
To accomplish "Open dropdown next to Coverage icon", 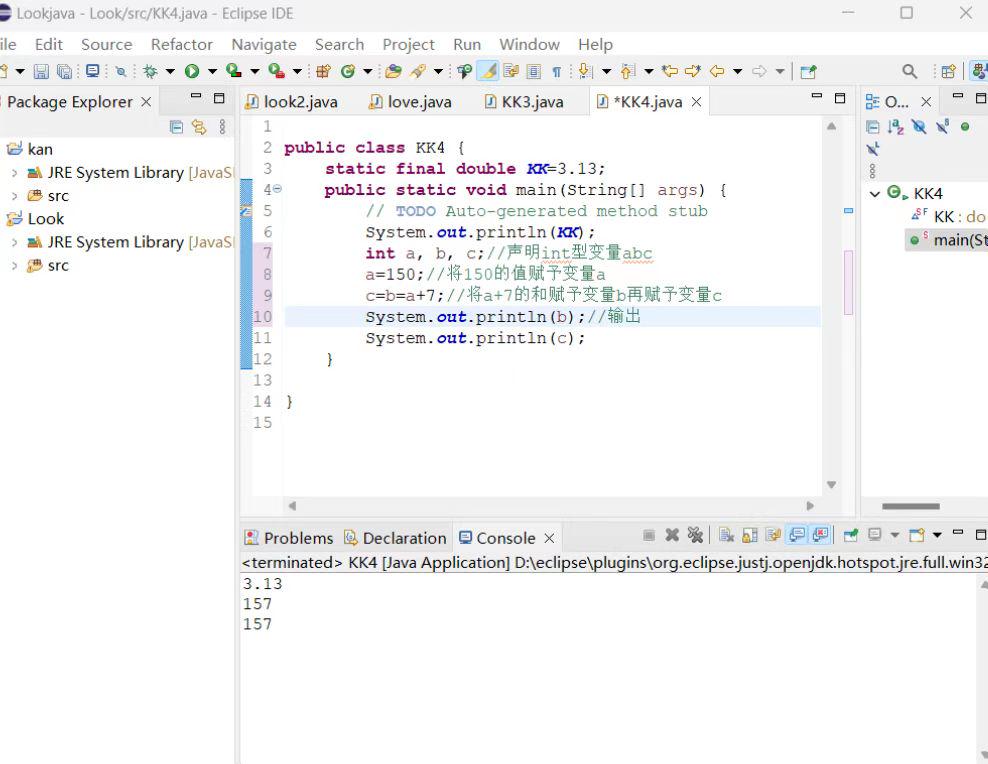I will 255,72.
